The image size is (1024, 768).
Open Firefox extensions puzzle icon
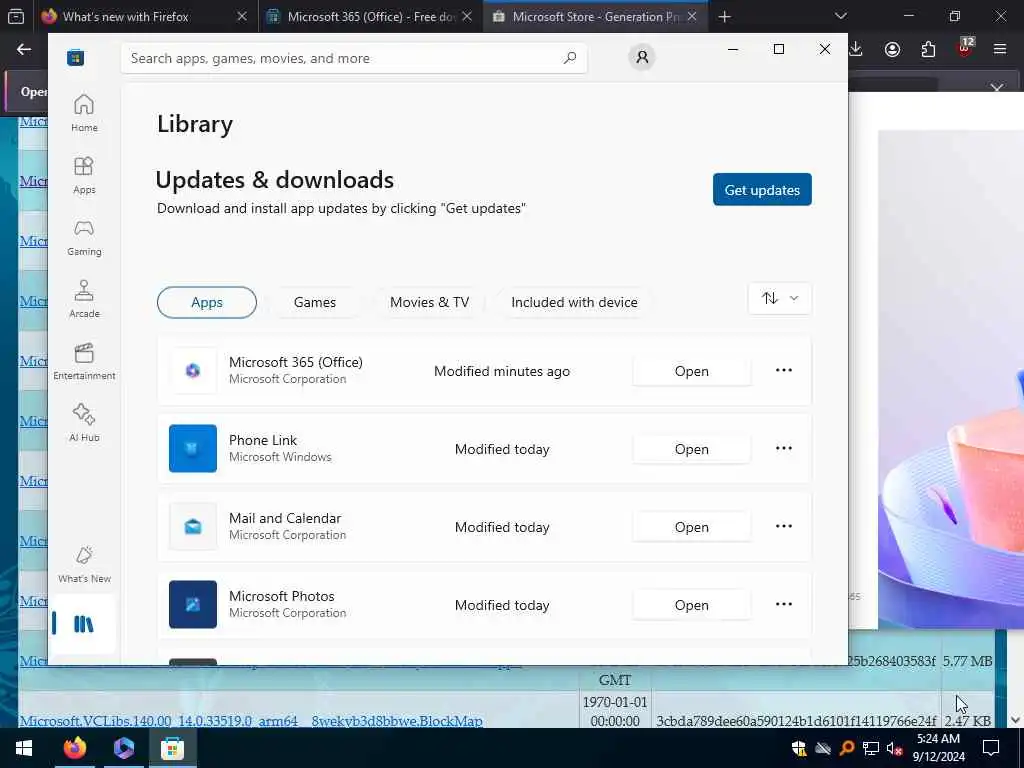tap(928, 49)
